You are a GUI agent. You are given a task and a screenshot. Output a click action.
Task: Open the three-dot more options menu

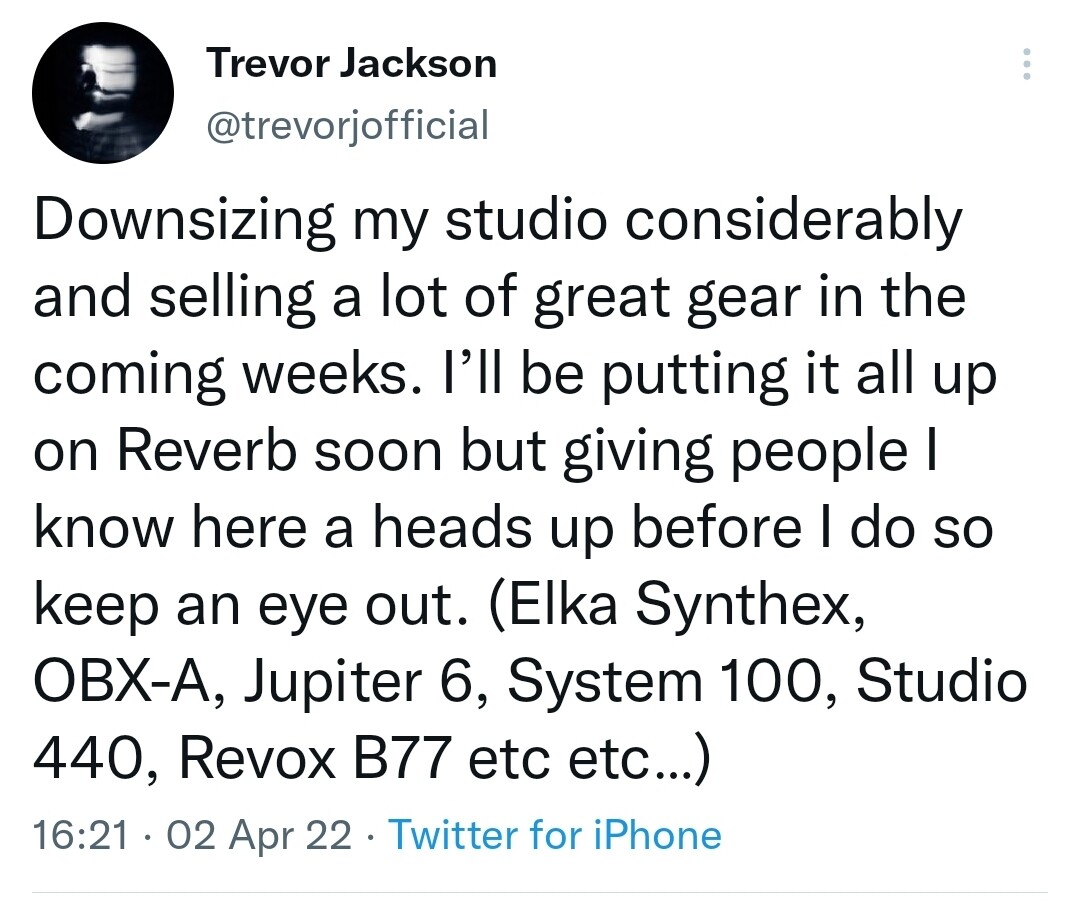pyautogui.click(x=1026, y=64)
